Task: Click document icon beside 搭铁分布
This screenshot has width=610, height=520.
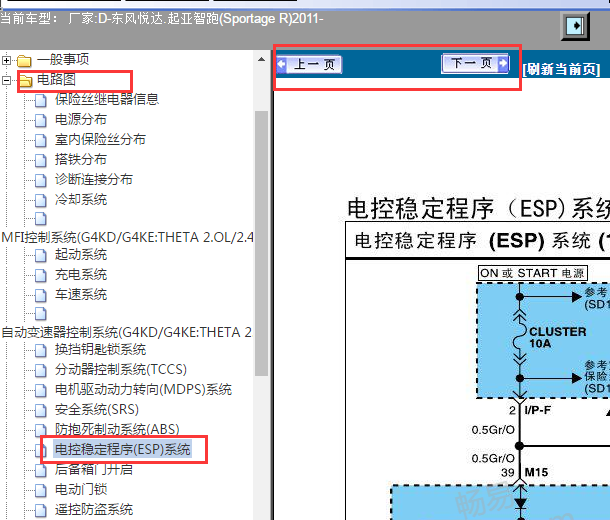Action: [x=40, y=160]
